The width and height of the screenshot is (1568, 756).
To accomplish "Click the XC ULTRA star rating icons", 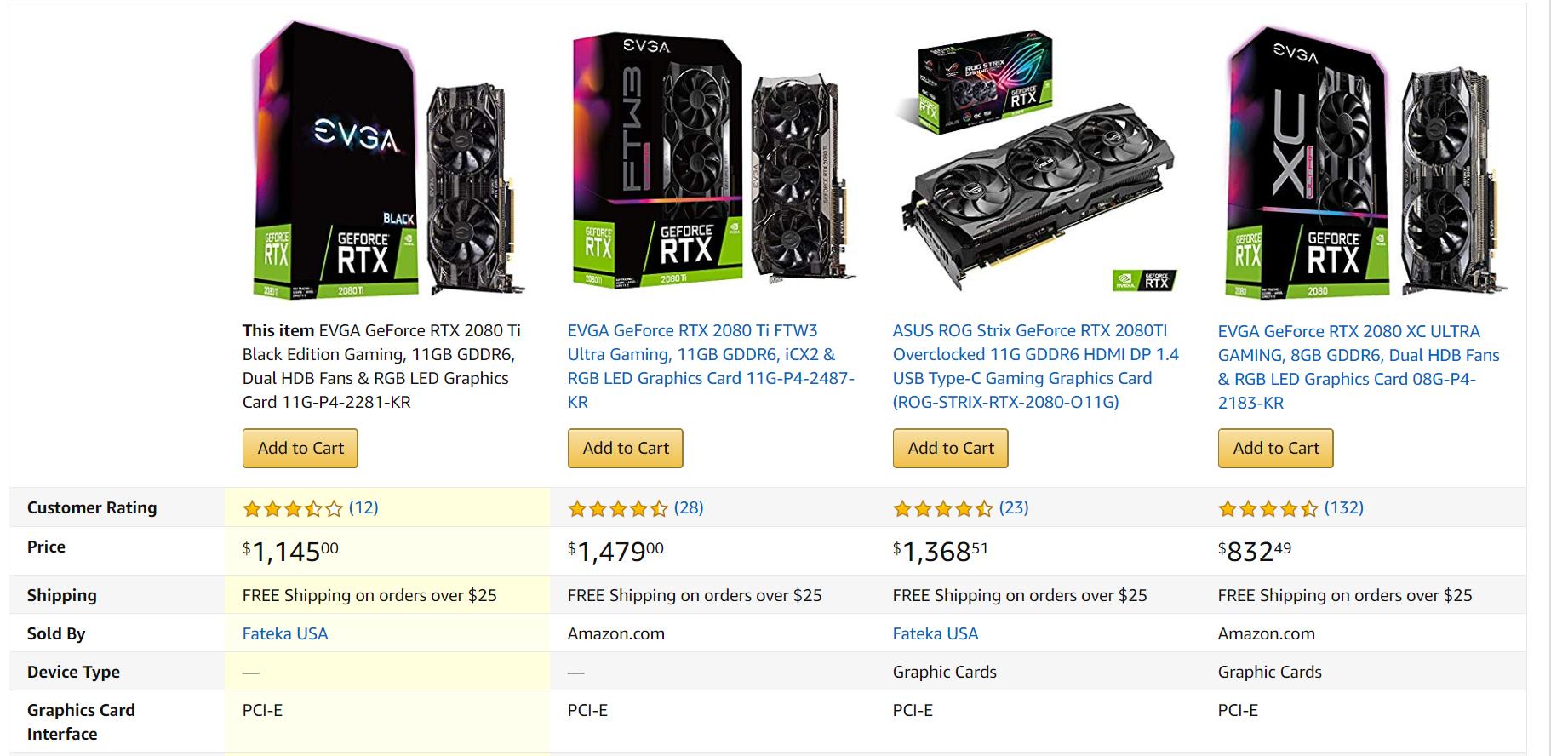I will (1267, 507).
